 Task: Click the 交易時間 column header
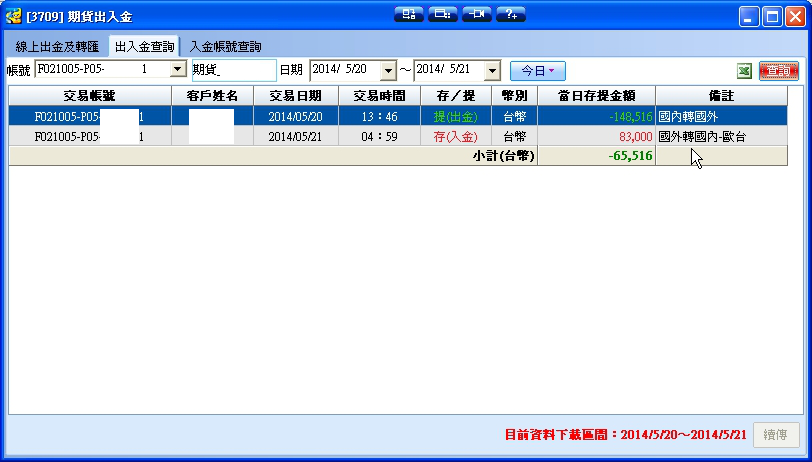380,96
